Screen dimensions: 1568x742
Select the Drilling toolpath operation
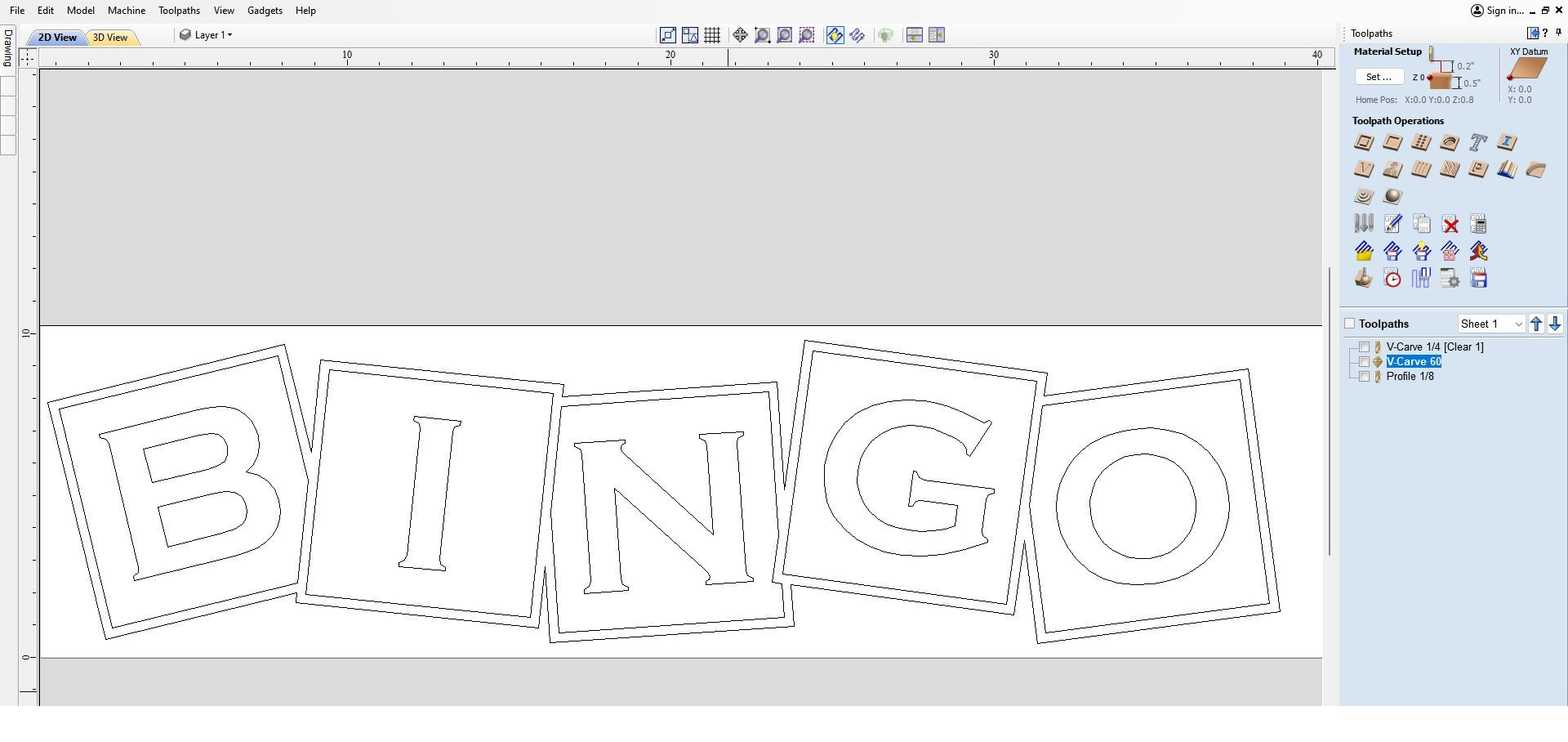point(1420,142)
